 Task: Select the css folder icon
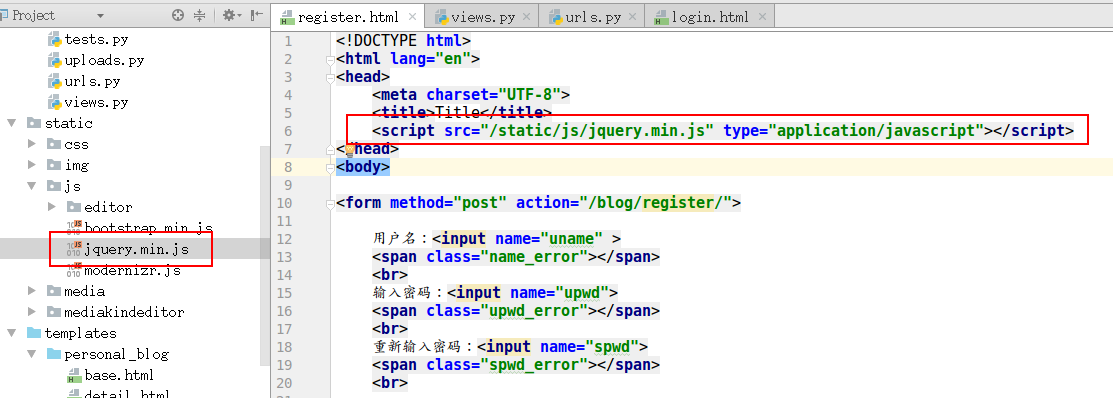(x=53, y=144)
